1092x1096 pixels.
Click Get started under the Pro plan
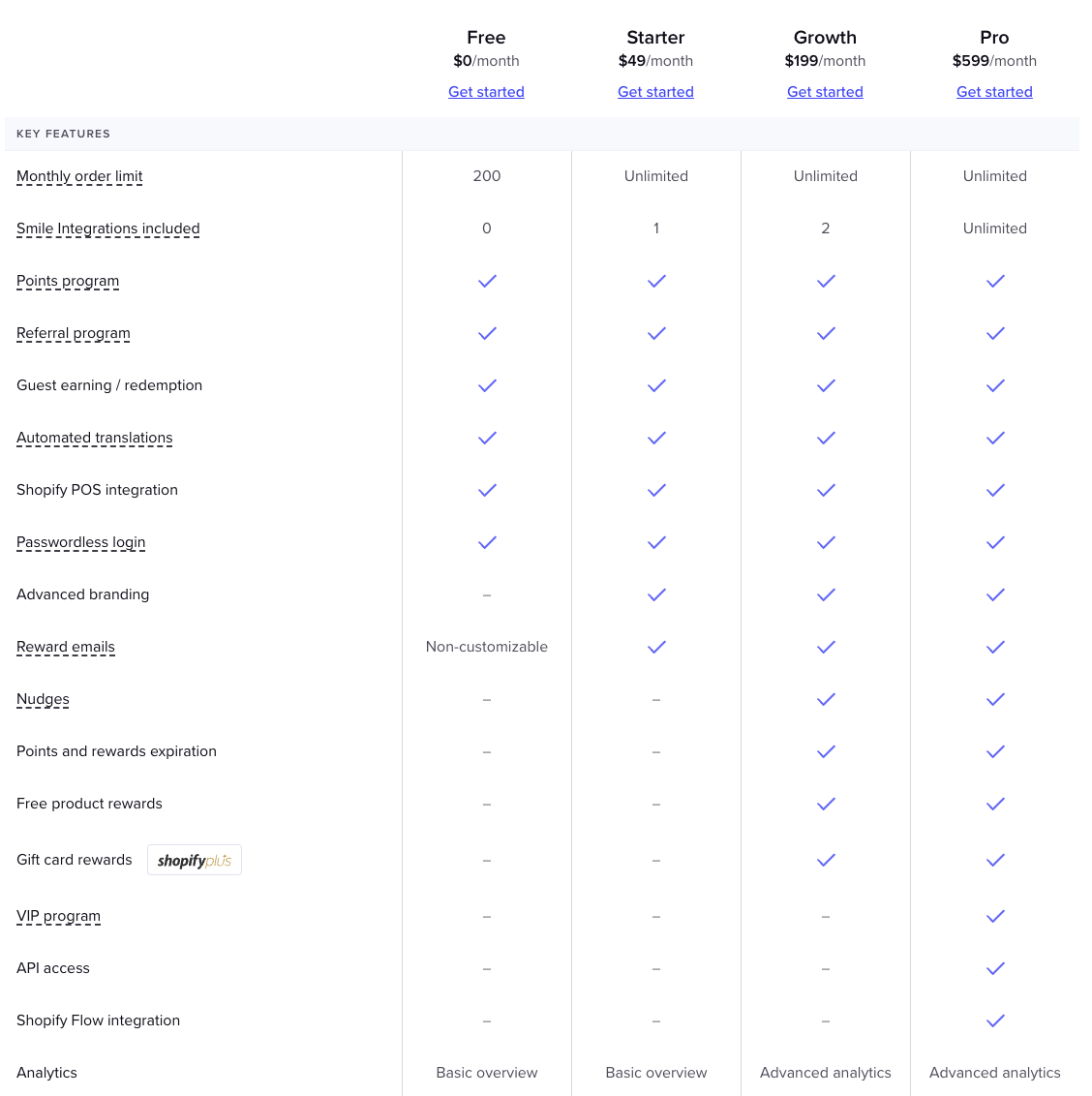[x=994, y=92]
